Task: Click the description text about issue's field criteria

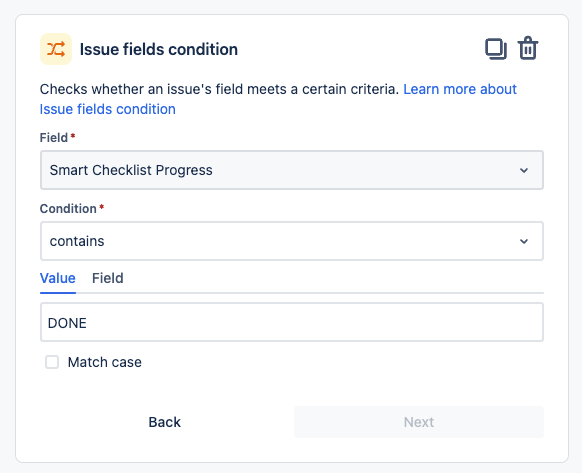Action: pos(219,89)
